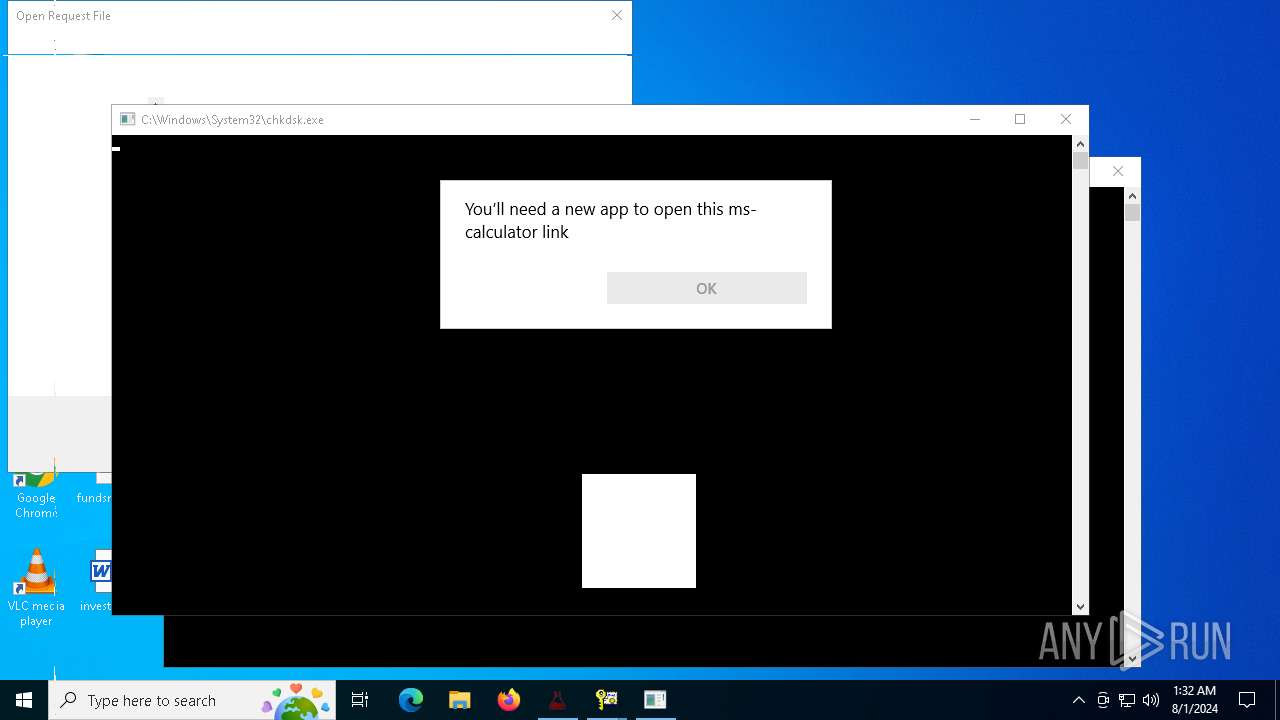Click scroll up arrow in chkdsk window
The height and width of the screenshot is (720, 1280).
1080,144
